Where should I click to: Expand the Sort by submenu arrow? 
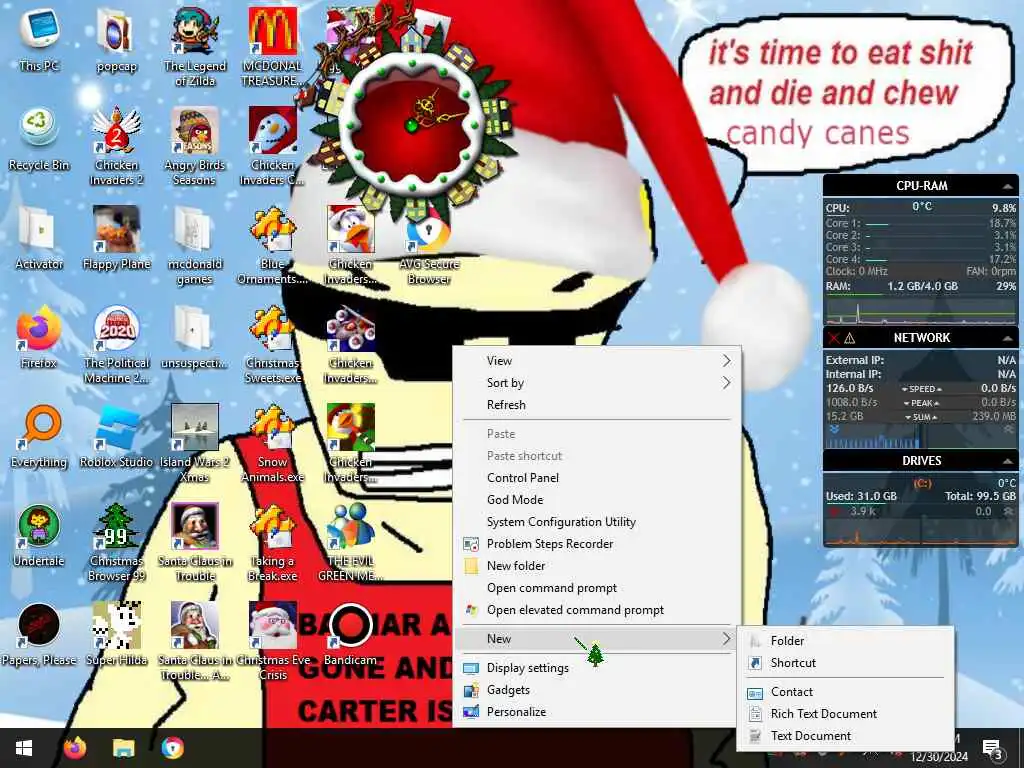(726, 383)
